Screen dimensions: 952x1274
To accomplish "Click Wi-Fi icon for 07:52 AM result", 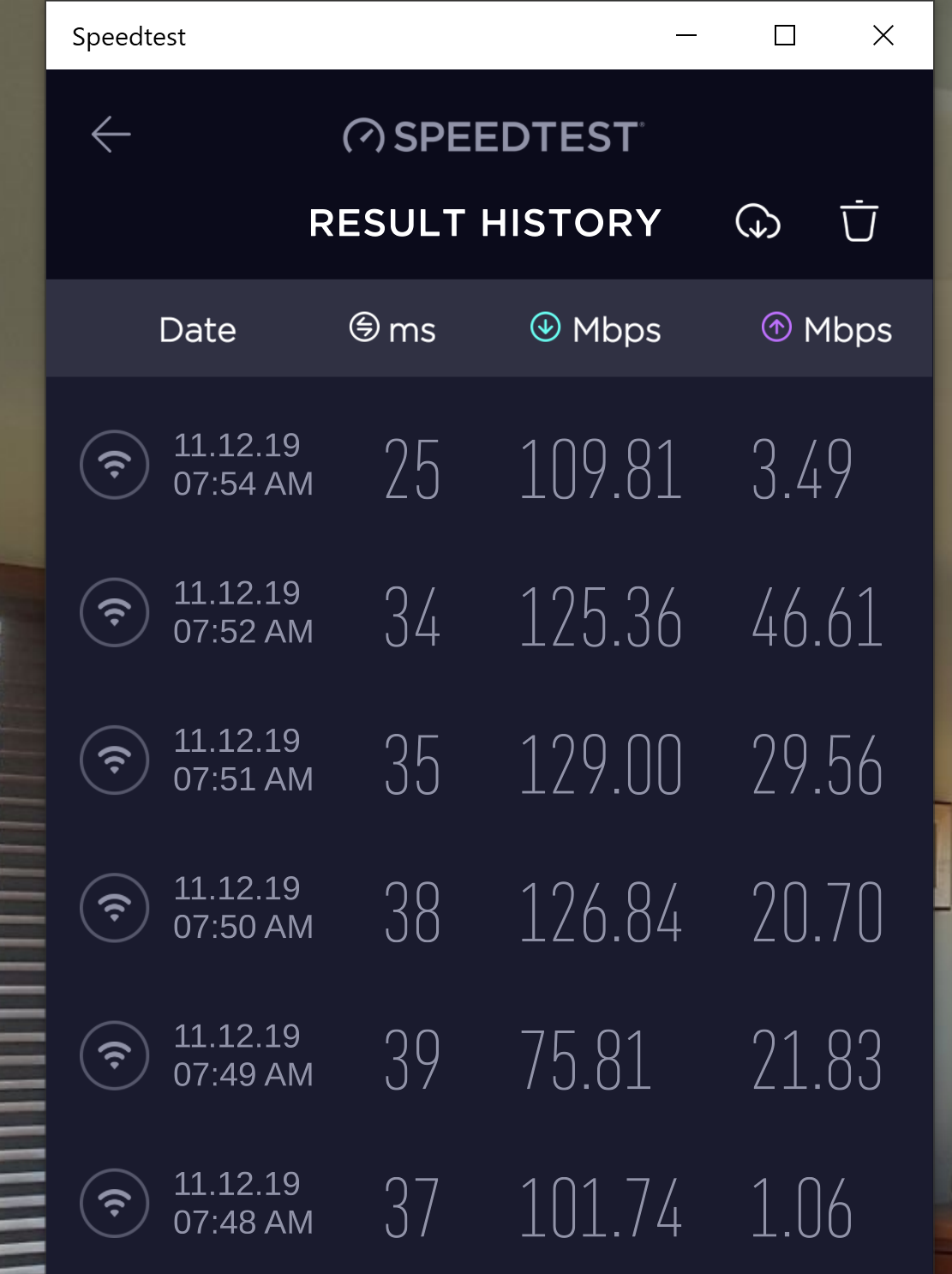I will (x=115, y=612).
